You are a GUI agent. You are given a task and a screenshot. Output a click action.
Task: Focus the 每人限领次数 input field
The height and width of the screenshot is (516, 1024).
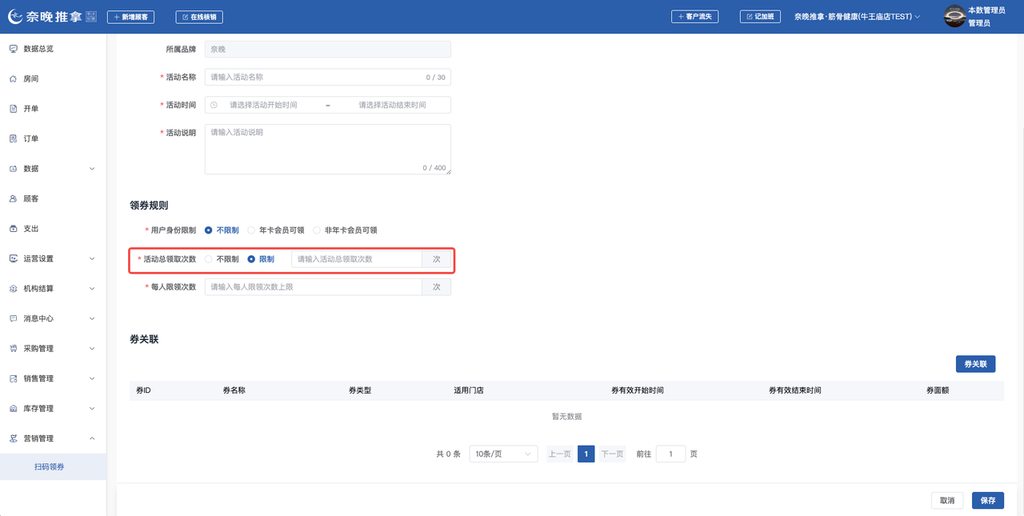(313, 287)
